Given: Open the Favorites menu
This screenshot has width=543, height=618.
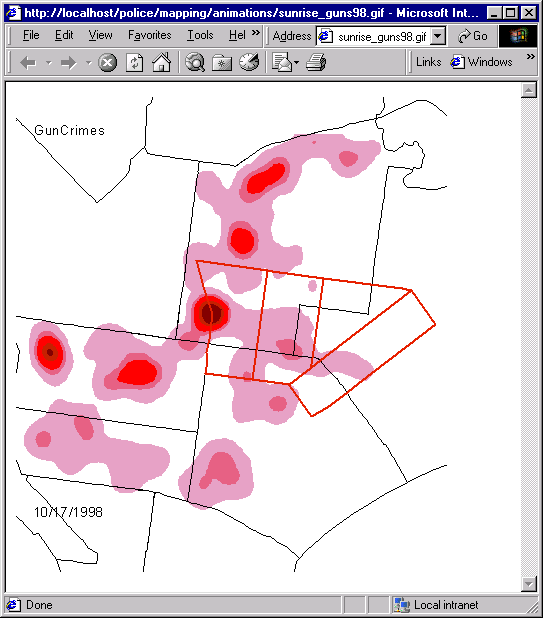Looking at the screenshot, I should 150,35.
